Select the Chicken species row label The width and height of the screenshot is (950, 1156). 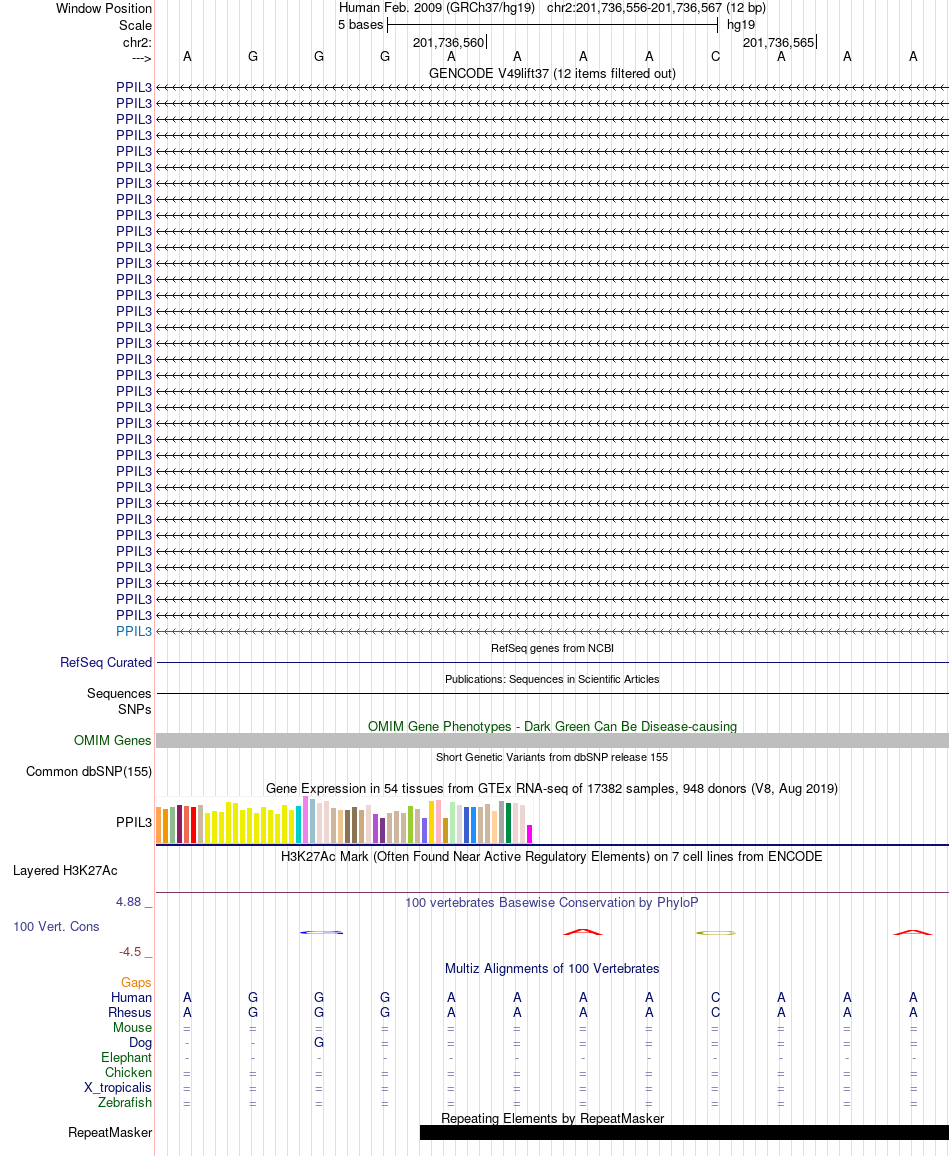[128, 1072]
